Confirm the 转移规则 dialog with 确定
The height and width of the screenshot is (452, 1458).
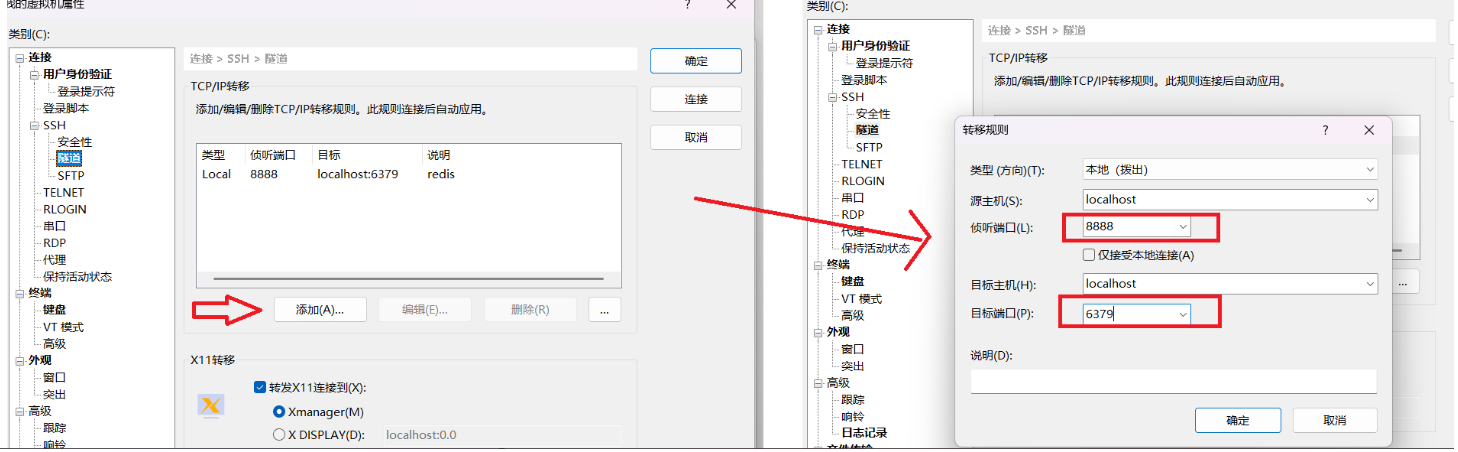tap(1238, 420)
